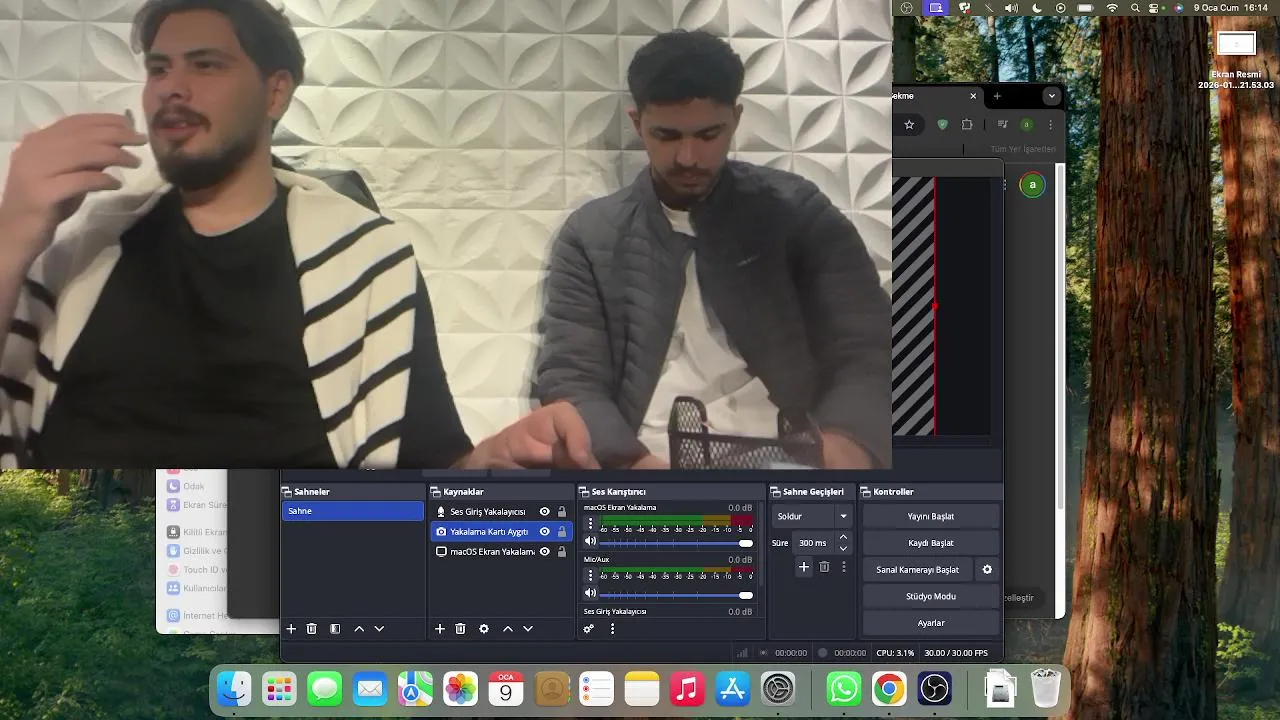The image size is (1280, 720).
Task: Open Wi-Fi menu in menu bar
Action: (1112, 7)
